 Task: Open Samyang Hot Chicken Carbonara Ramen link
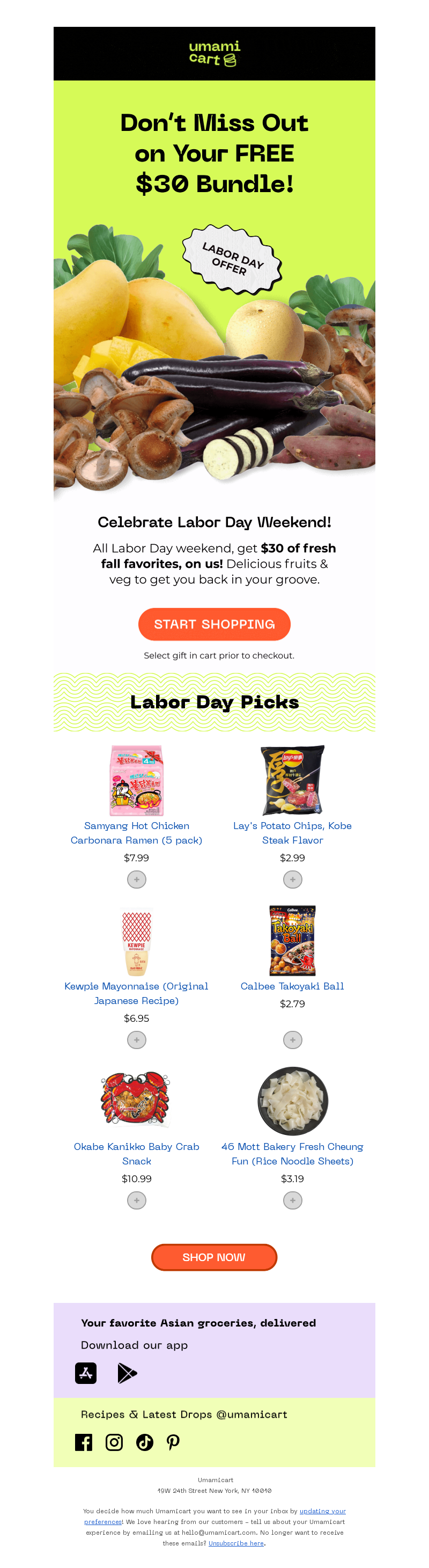pos(136,833)
